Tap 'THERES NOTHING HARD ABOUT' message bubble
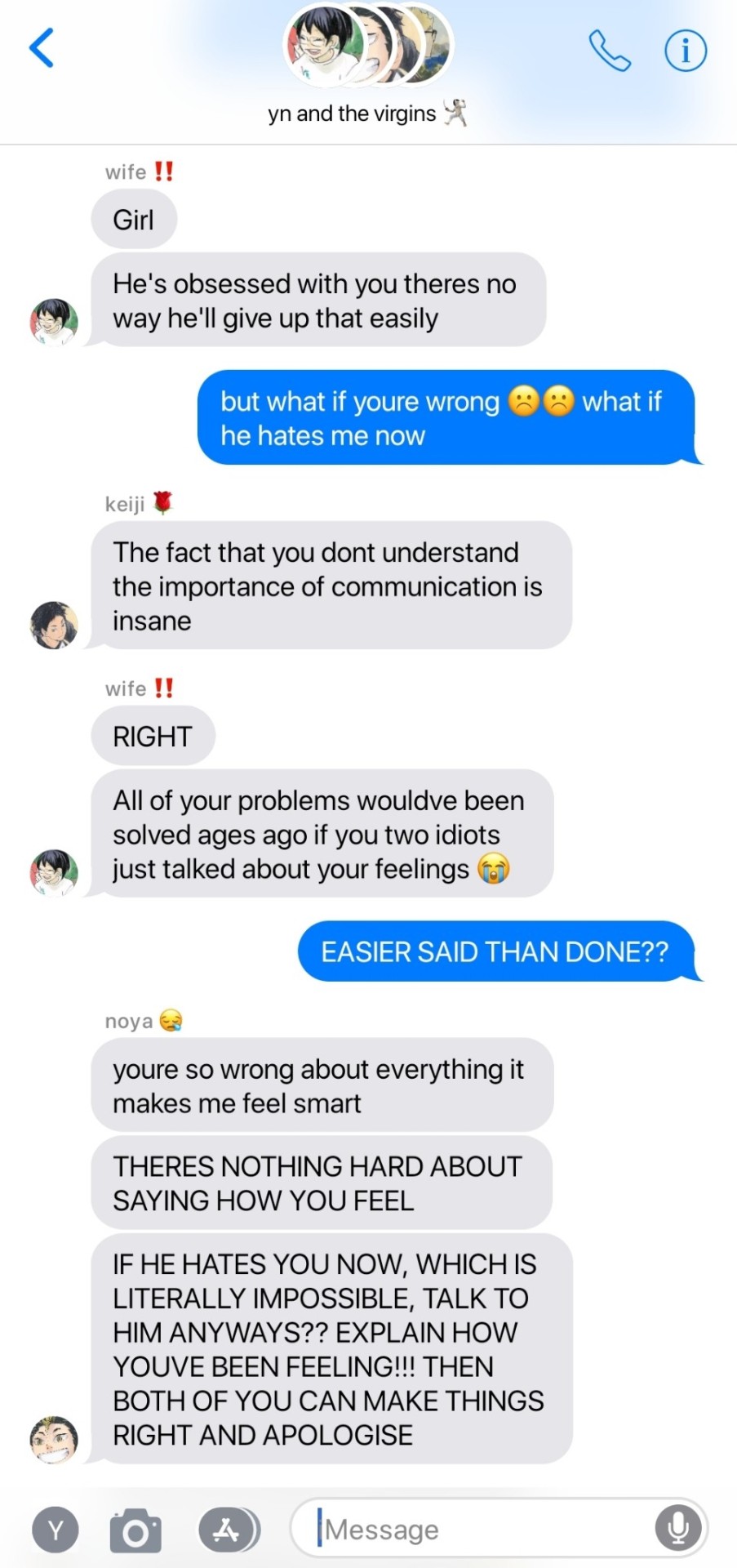This screenshot has height=1568, width=737. (322, 1183)
